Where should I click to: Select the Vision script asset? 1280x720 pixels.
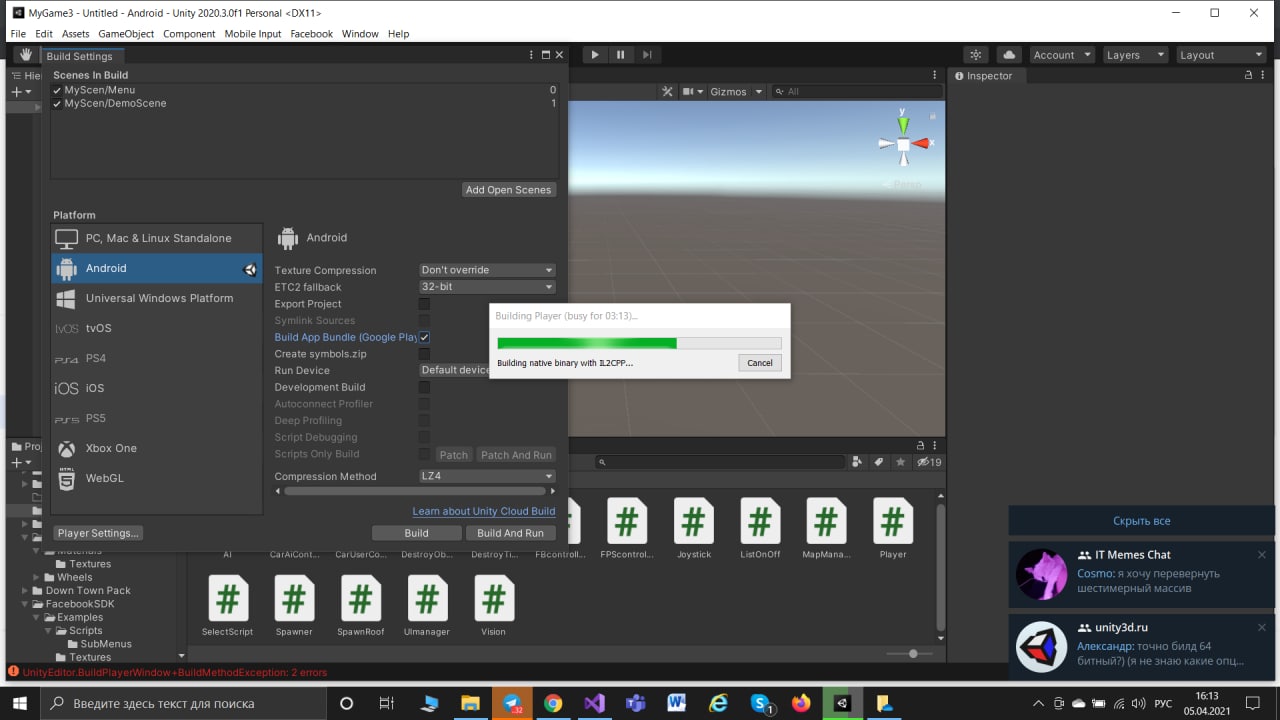pos(493,605)
